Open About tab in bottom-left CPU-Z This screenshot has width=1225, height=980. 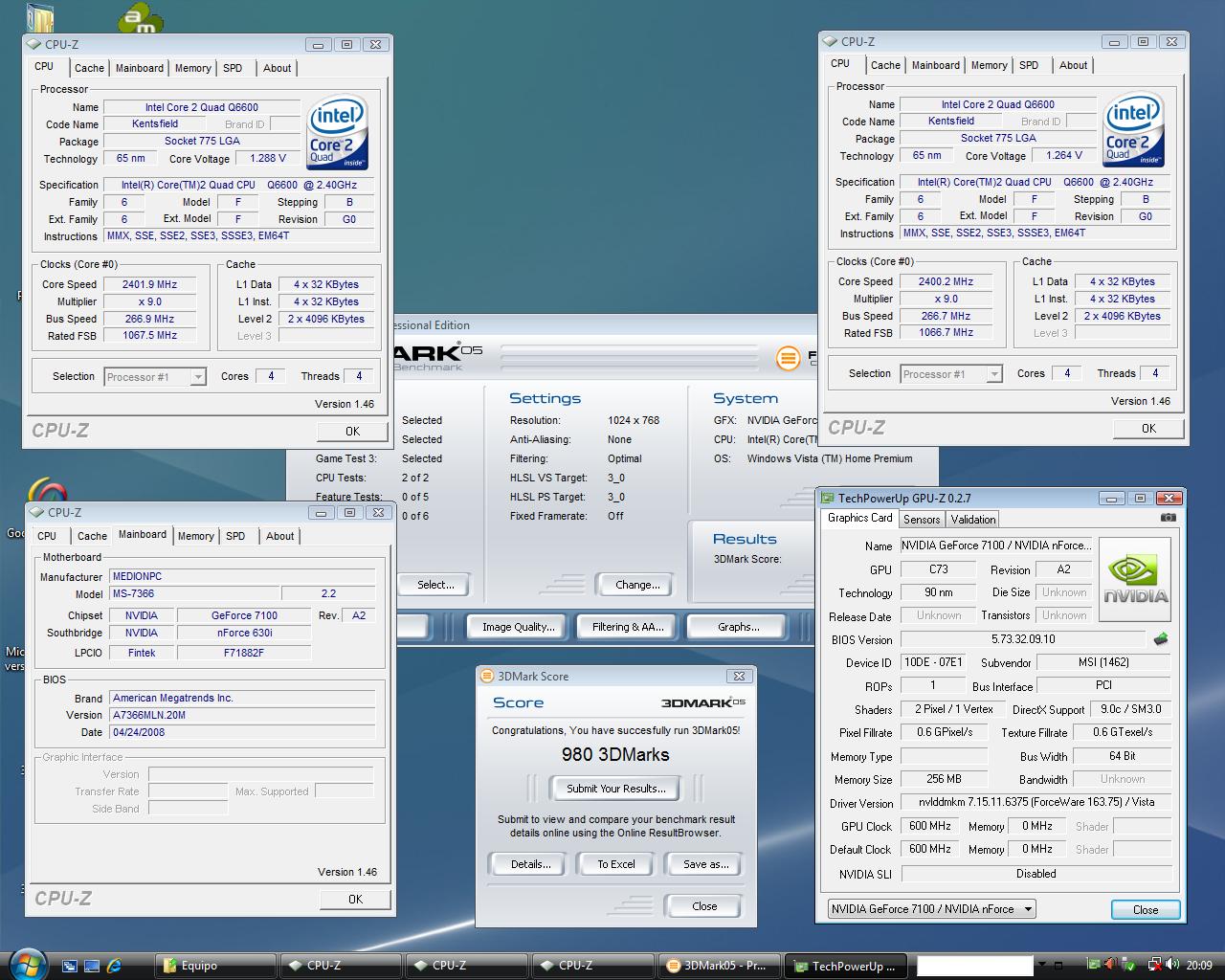(279, 536)
